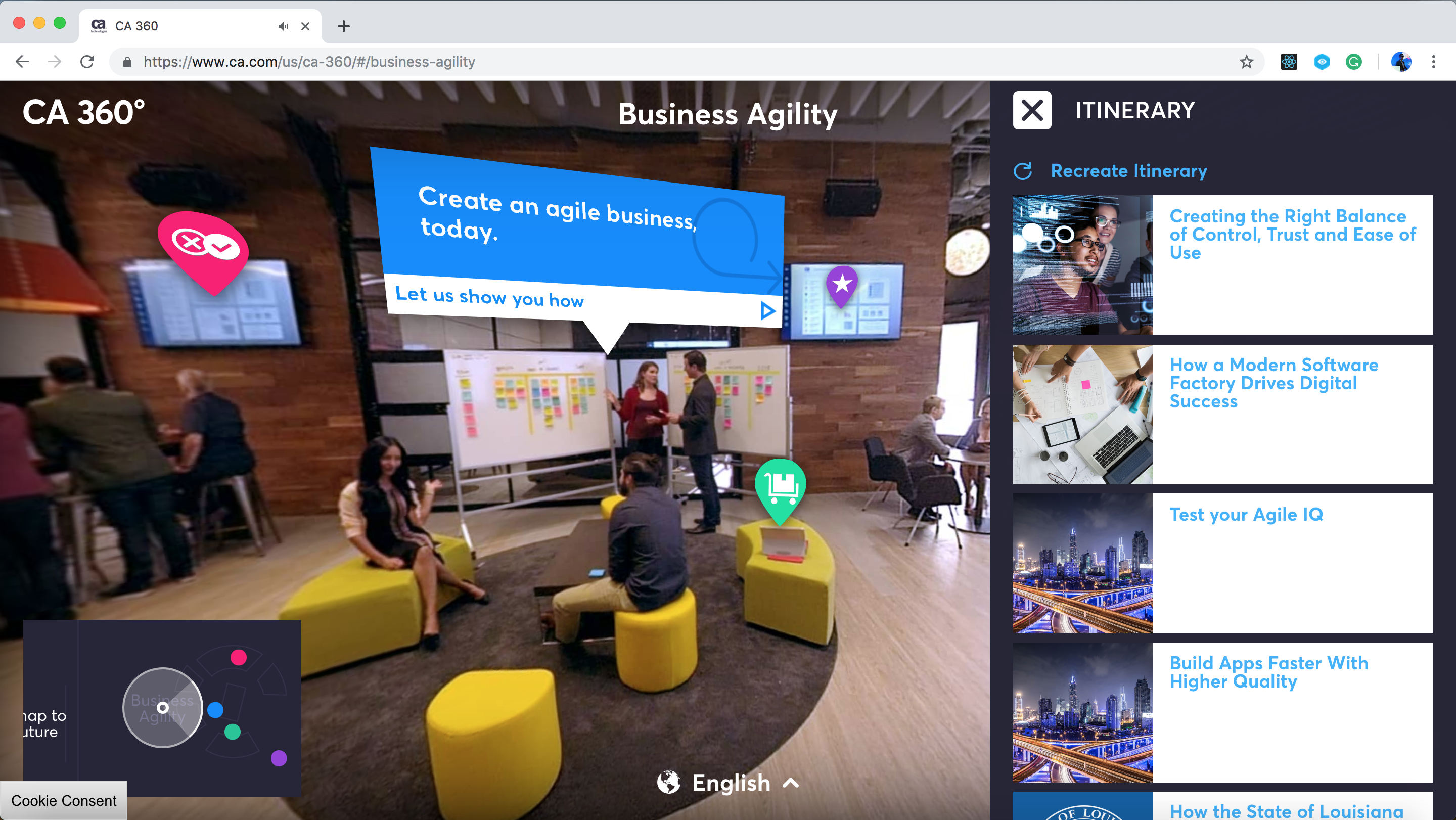This screenshot has width=1456, height=820.
Task: Open a new browser tab
Action: pyautogui.click(x=344, y=26)
